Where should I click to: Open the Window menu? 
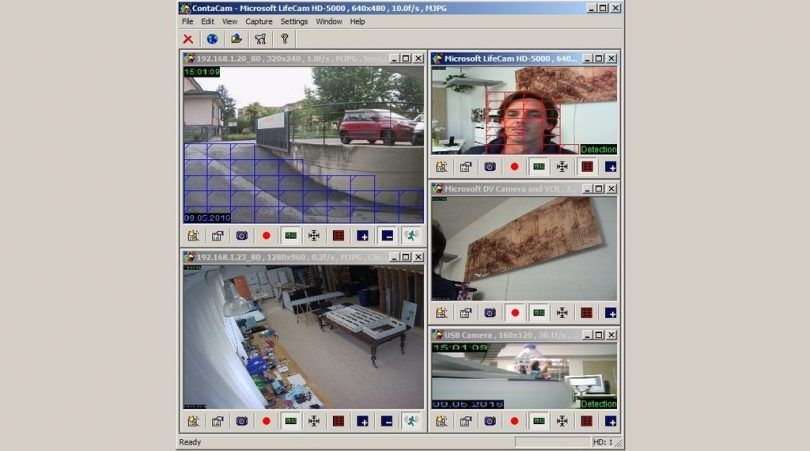pyautogui.click(x=328, y=21)
